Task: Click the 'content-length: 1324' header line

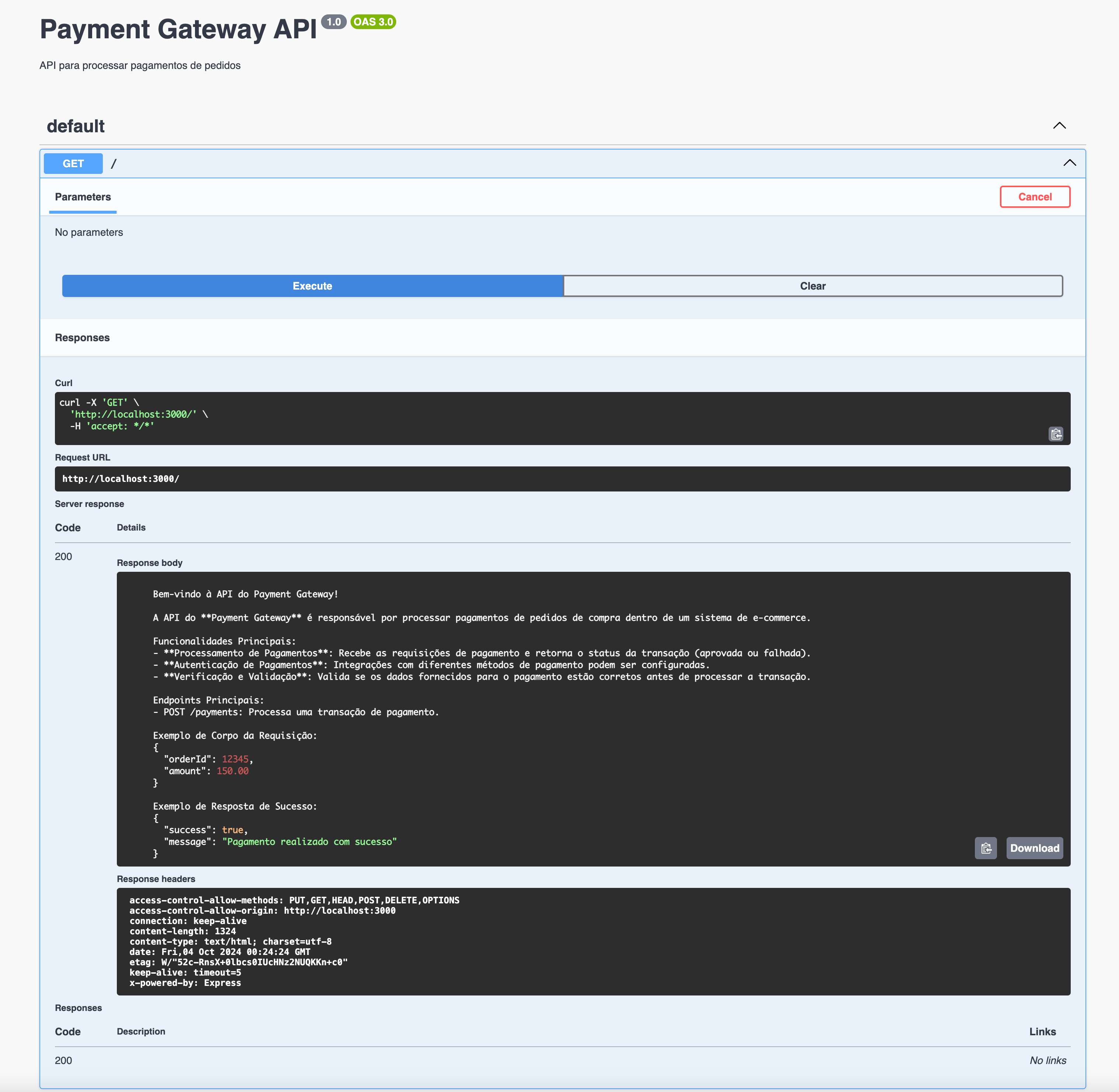Action: tap(182, 931)
